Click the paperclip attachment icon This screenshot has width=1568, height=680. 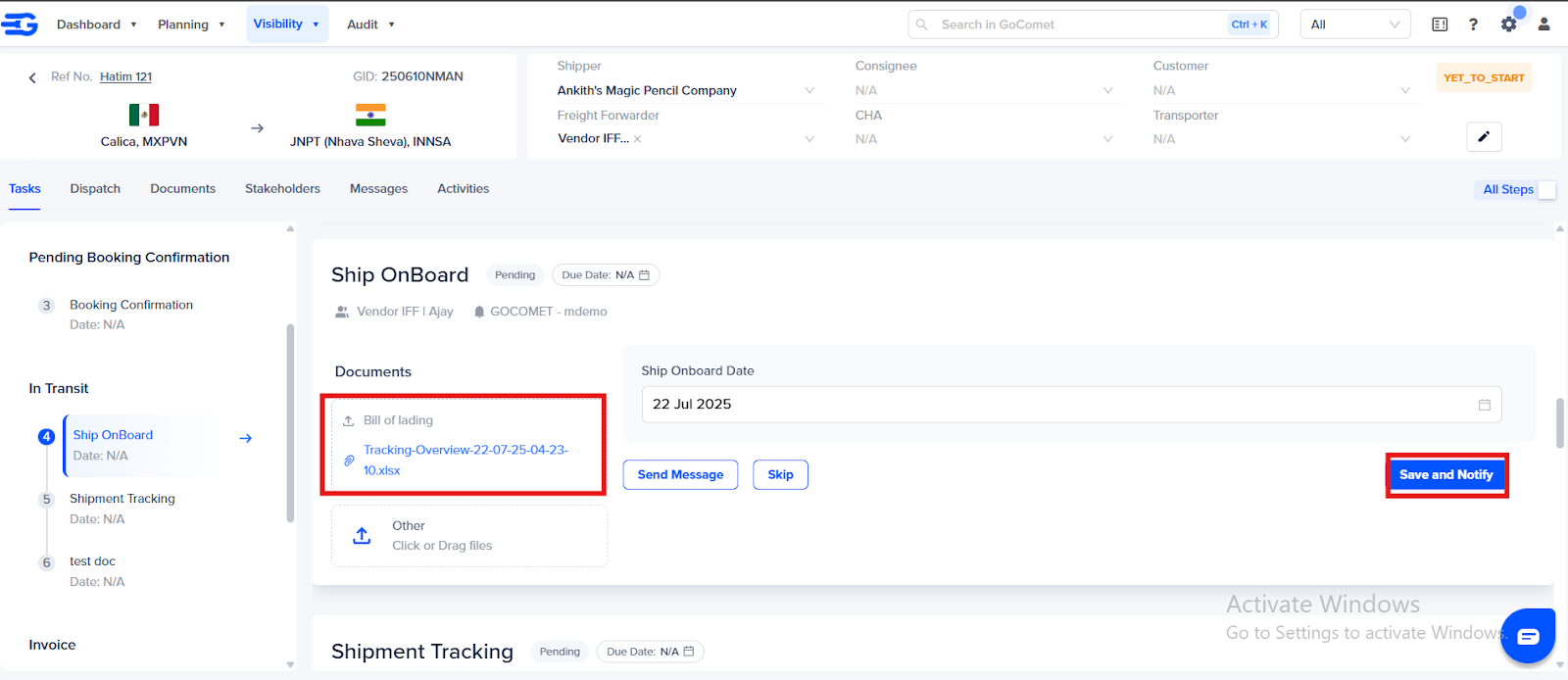tap(348, 461)
